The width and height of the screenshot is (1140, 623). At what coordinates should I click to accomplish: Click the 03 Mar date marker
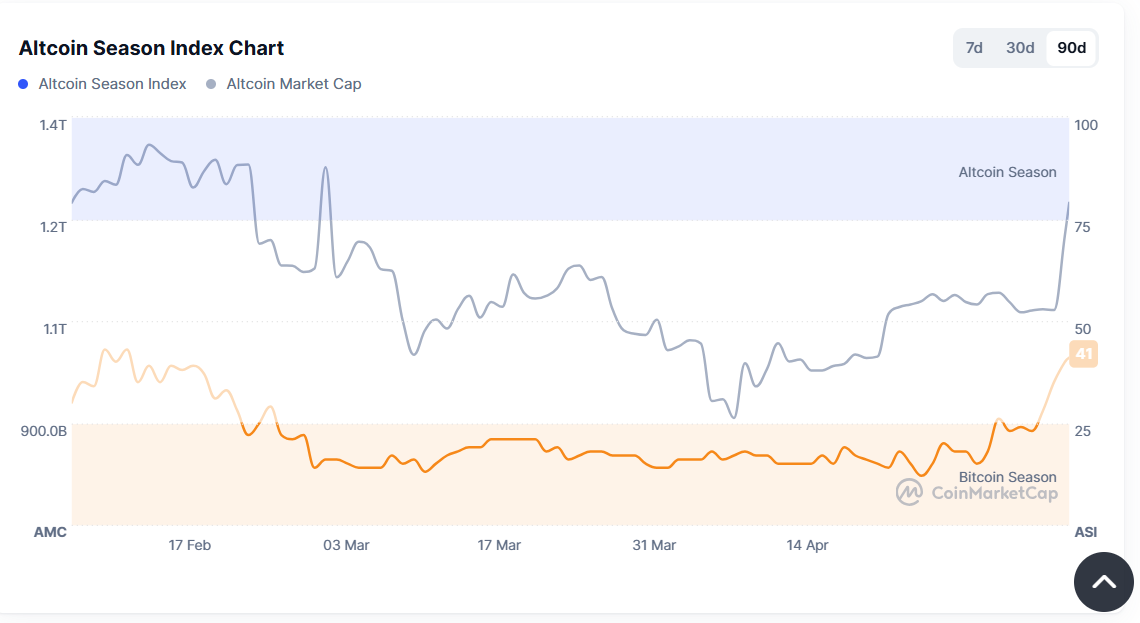[346, 545]
